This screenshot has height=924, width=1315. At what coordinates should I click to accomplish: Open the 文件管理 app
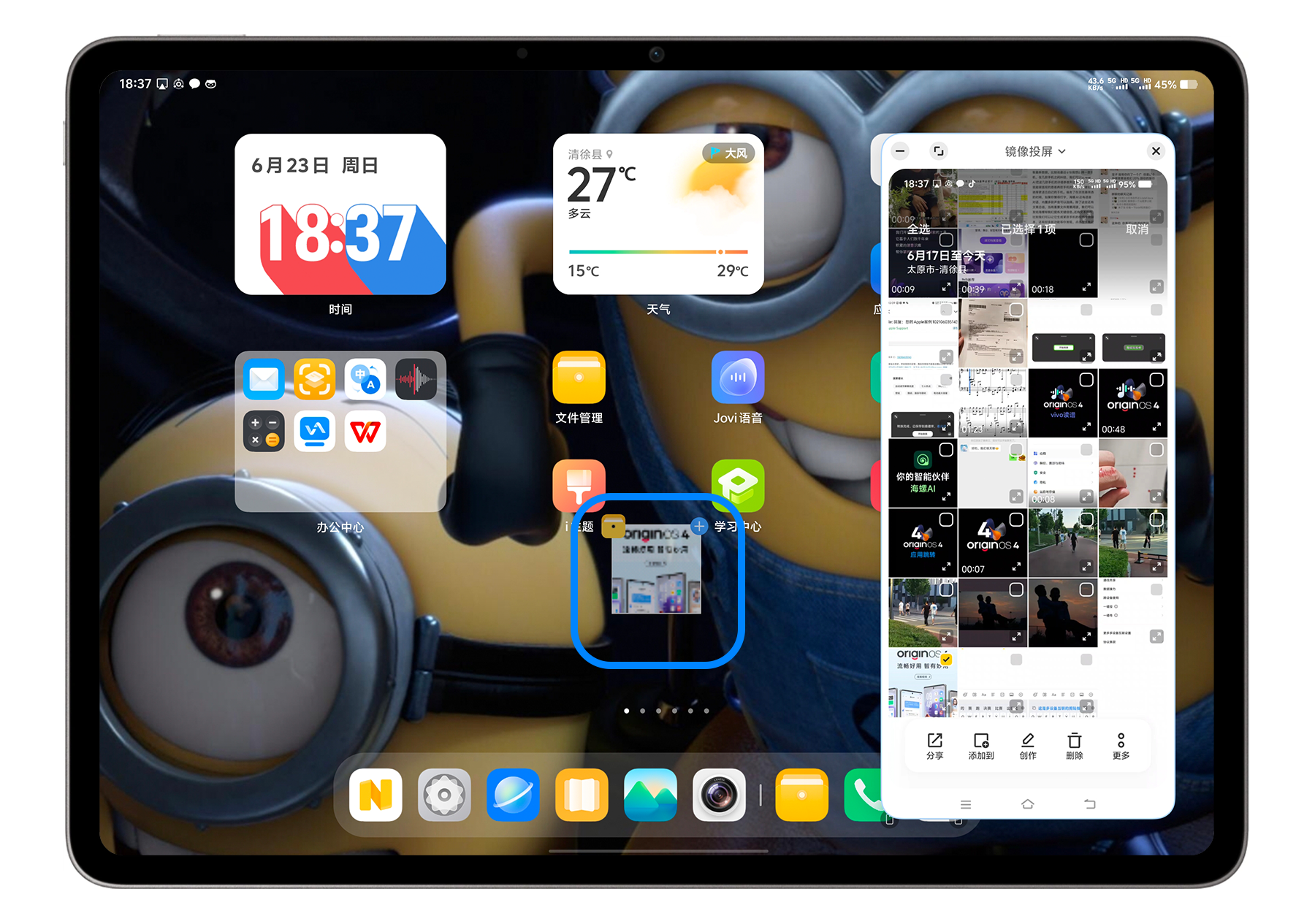pyautogui.click(x=579, y=378)
